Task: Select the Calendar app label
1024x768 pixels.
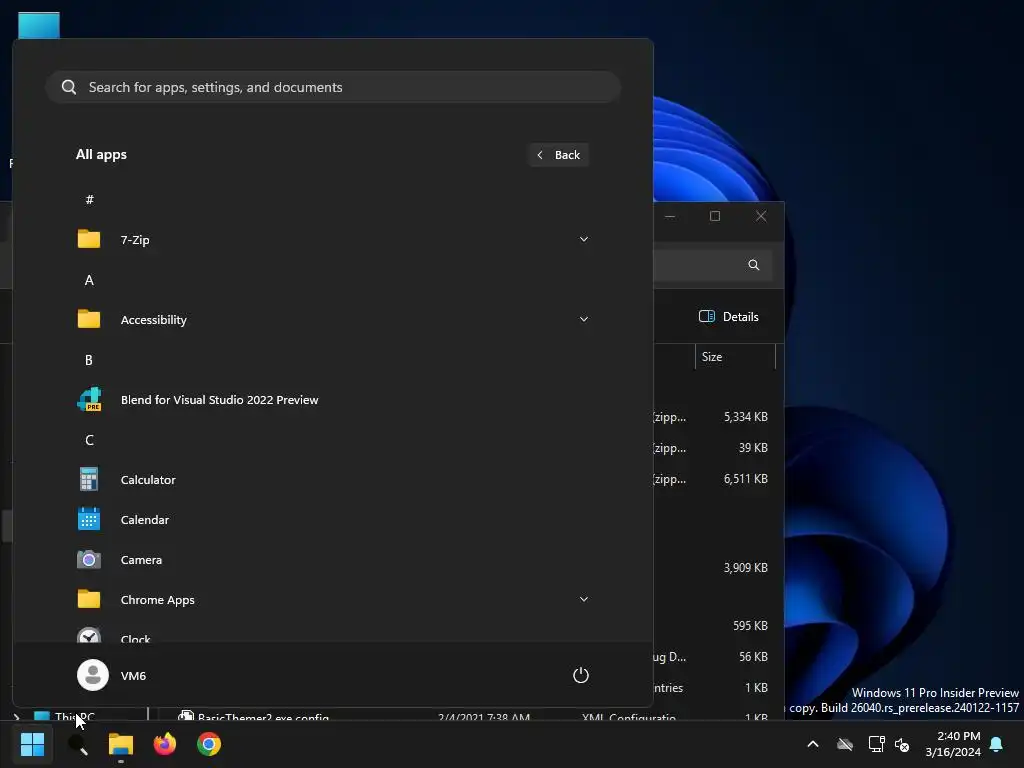Action: [145, 519]
